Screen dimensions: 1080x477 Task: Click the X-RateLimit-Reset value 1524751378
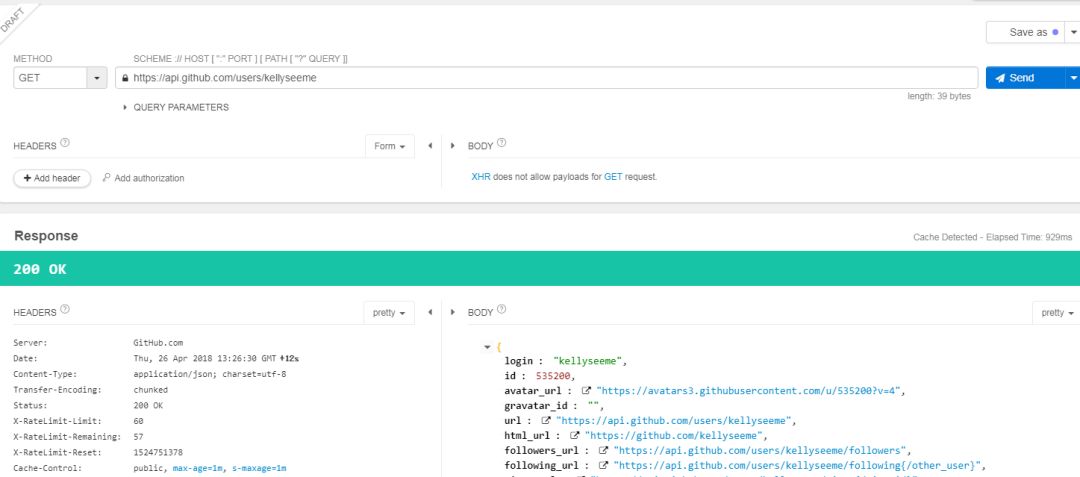158,452
